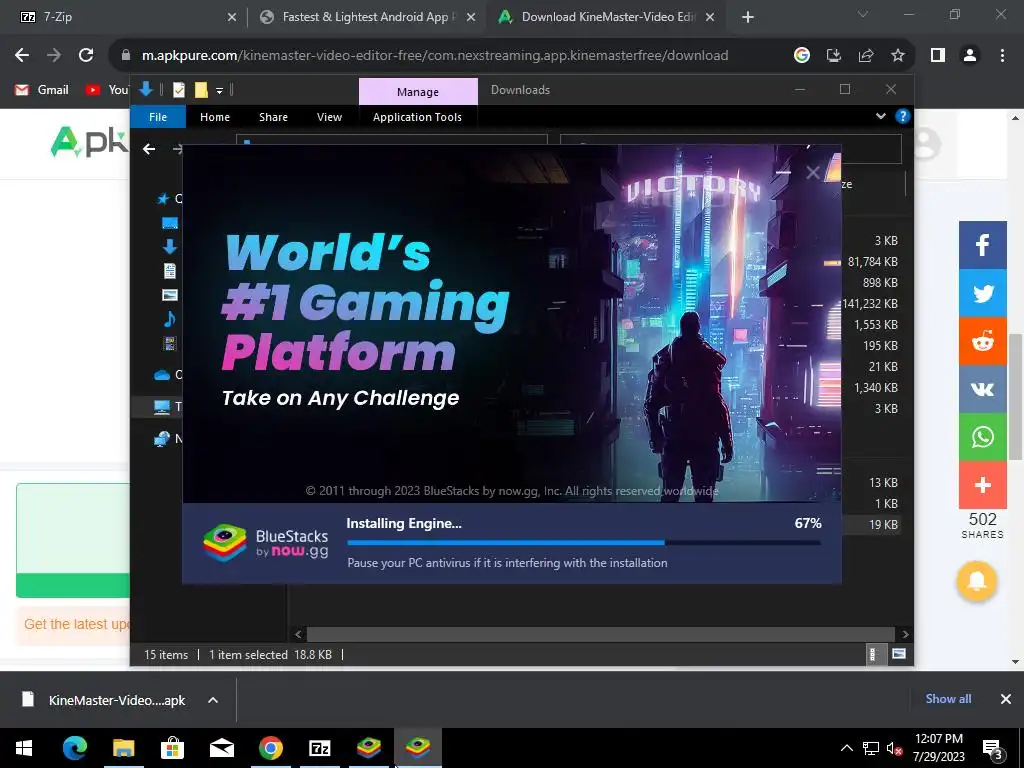Select the Application Tools ribbon tab

pos(417,117)
